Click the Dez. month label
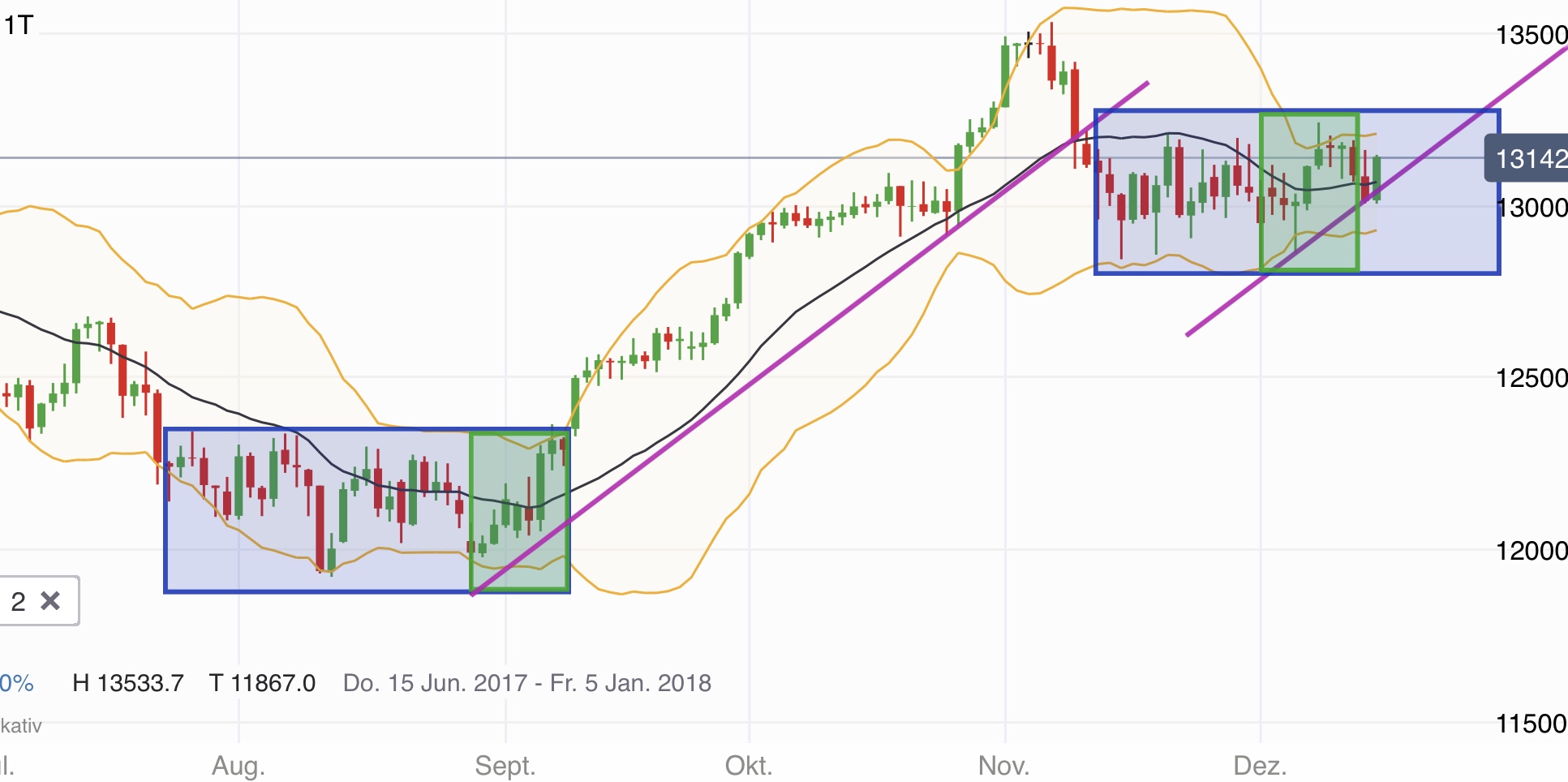The image size is (1568, 782). (x=1260, y=765)
